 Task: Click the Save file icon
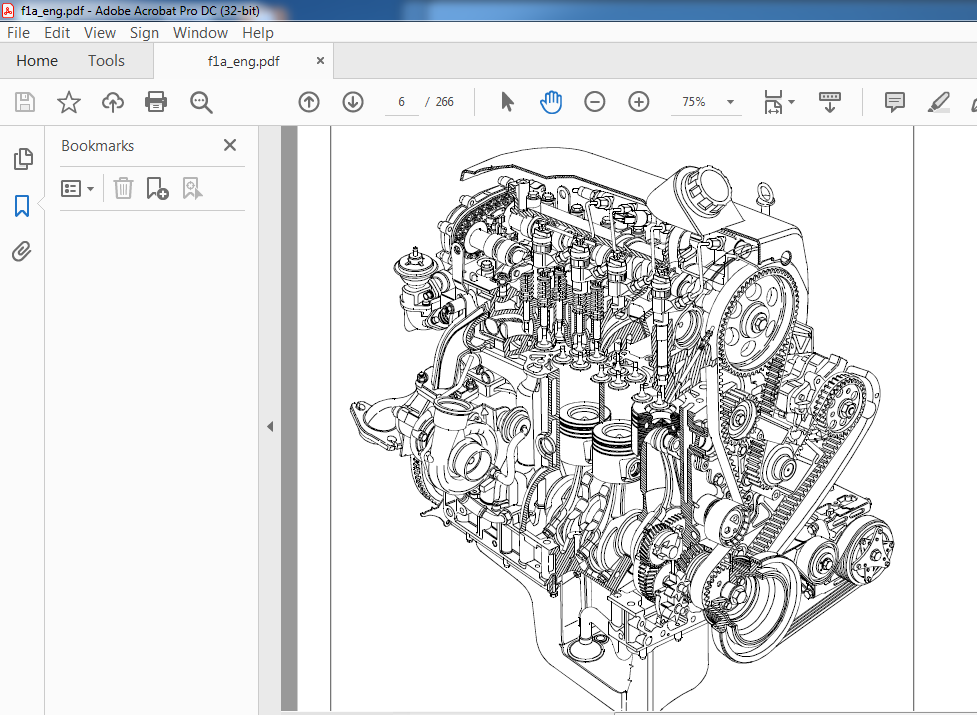point(25,102)
